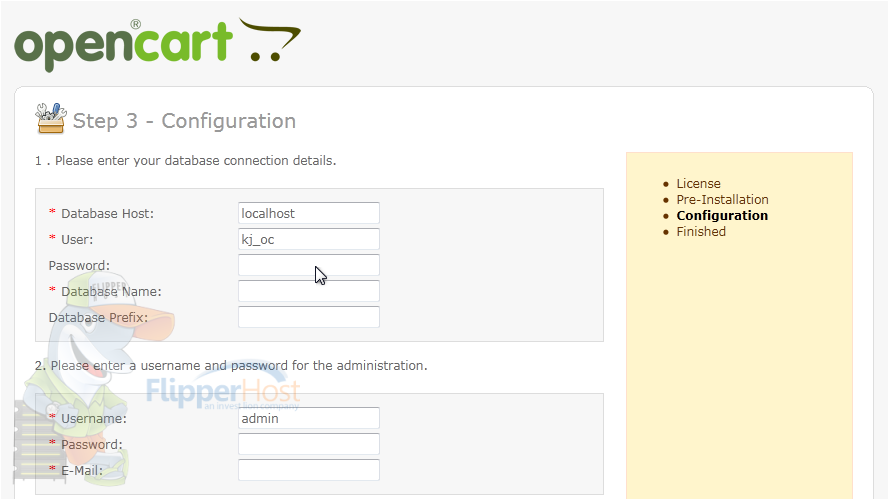Click the 'User:' label
Screen dimensions: 889x500
coord(77,240)
